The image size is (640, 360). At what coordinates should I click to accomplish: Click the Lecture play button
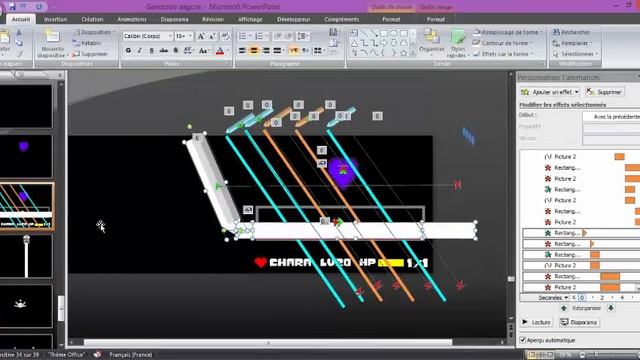(x=536, y=322)
